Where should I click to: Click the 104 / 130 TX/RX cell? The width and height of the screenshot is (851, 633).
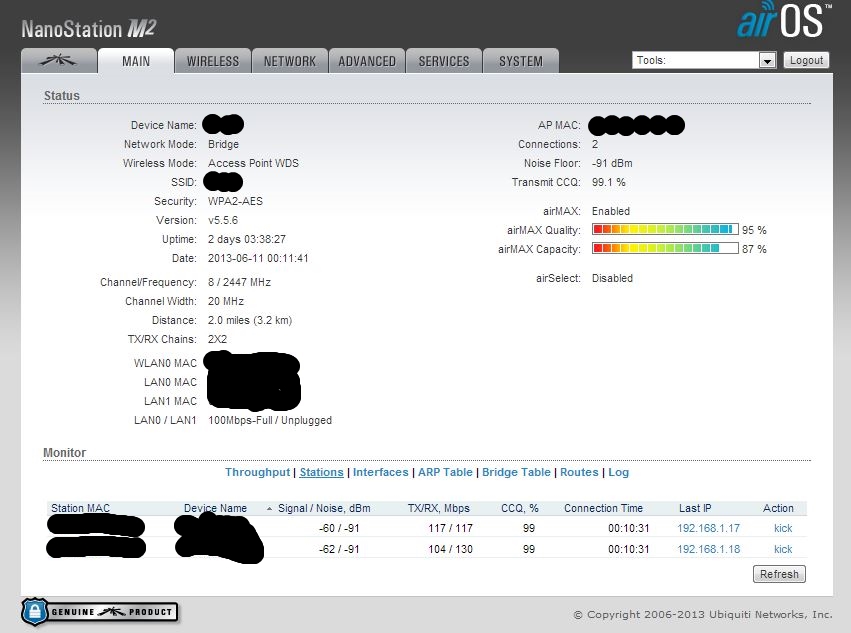pos(450,549)
